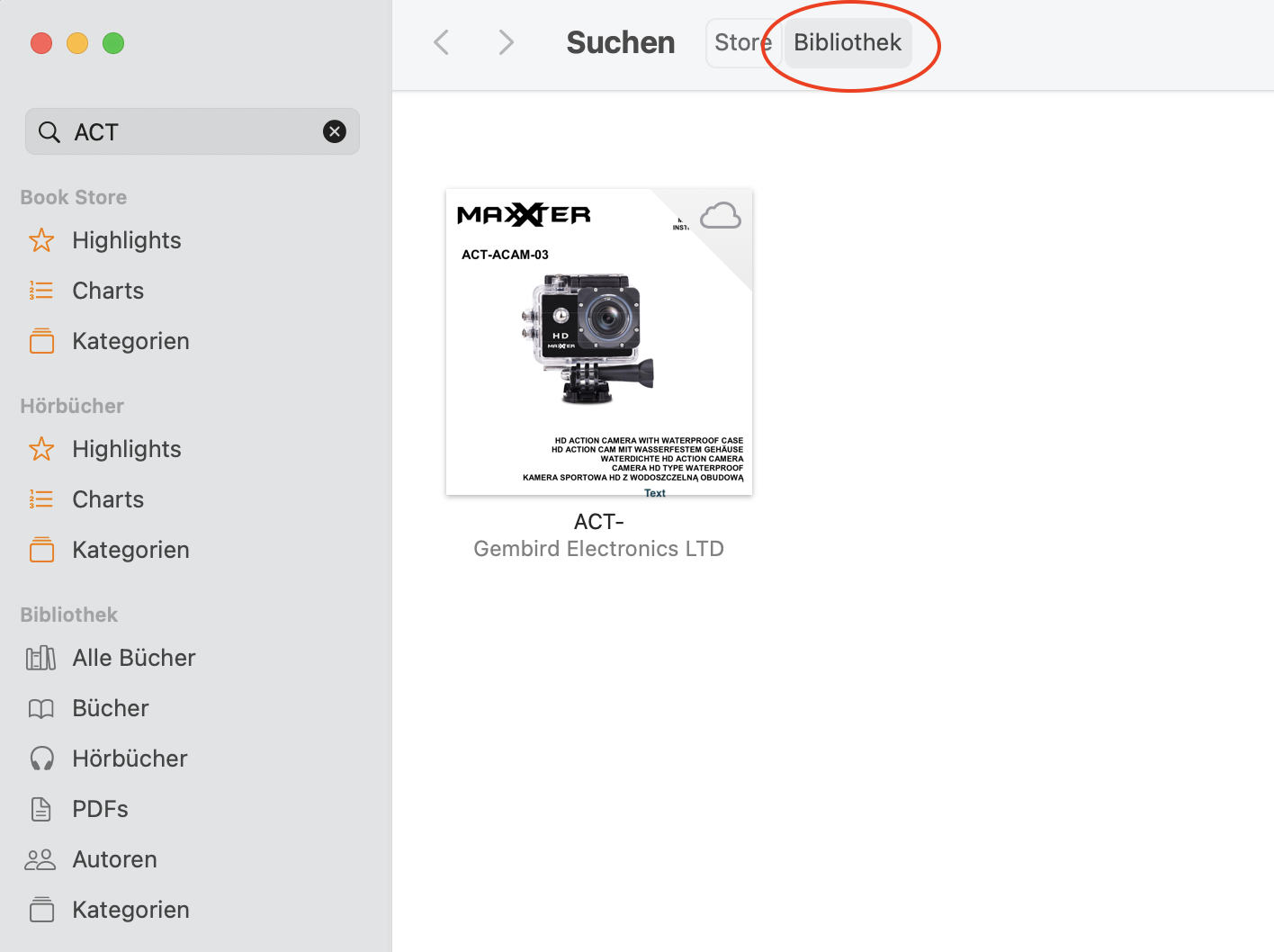The image size is (1274, 952).
Task: Click the iCloud download icon on cover
Action: [x=721, y=216]
